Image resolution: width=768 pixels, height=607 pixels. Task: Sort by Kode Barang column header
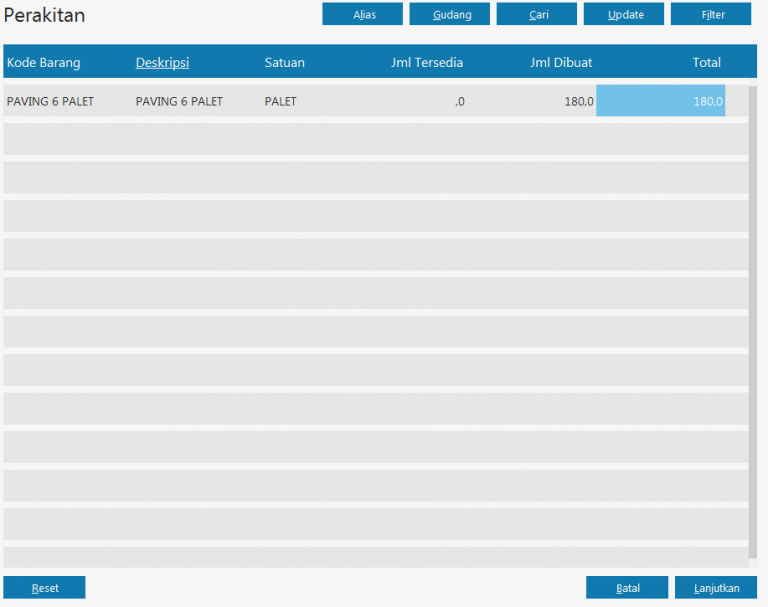44,62
